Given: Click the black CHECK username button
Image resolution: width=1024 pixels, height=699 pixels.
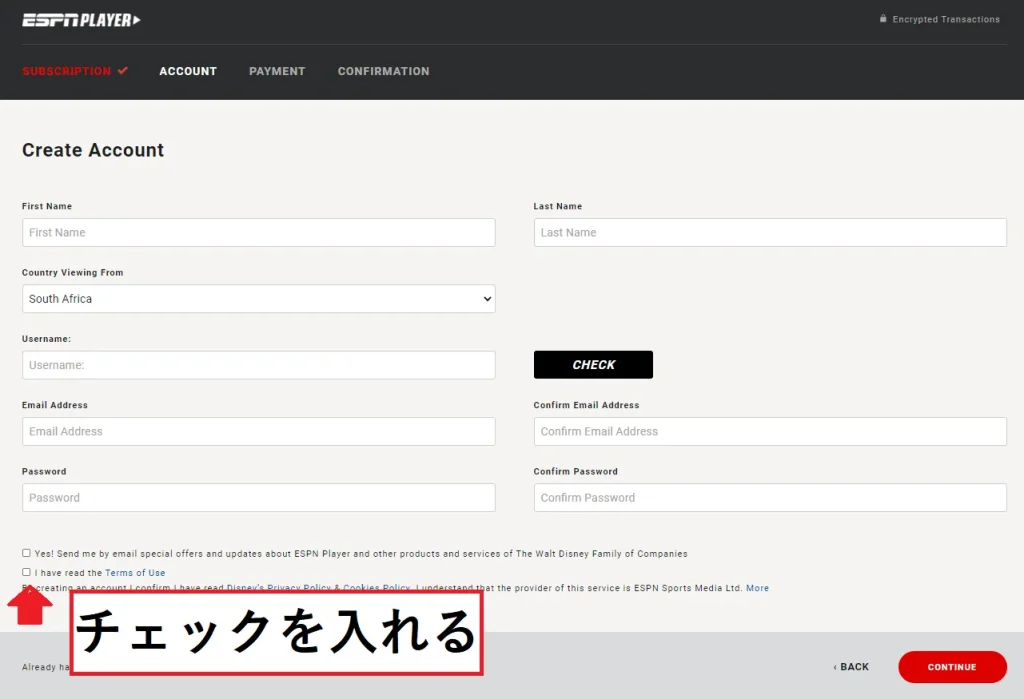Looking at the screenshot, I should coord(593,365).
